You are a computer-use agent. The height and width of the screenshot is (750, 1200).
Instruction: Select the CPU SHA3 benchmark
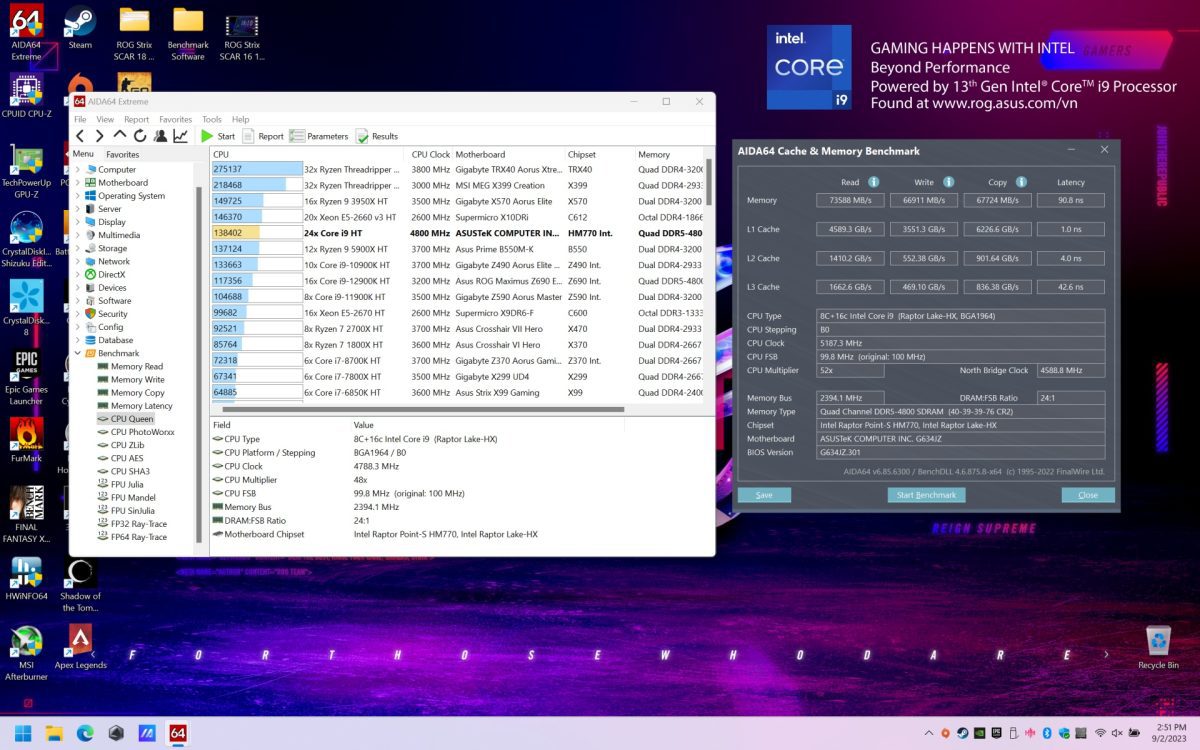[x=124, y=471]
